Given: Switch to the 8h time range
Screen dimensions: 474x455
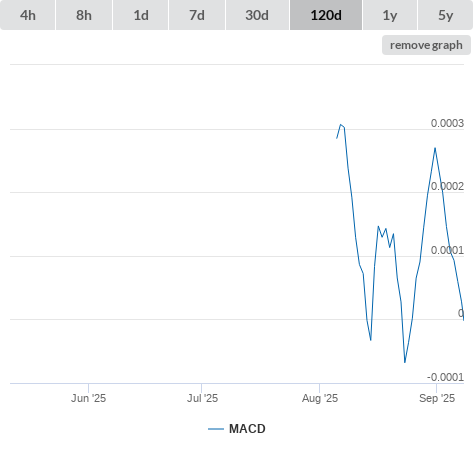Looking at the screenshot, I should (84, 15).
